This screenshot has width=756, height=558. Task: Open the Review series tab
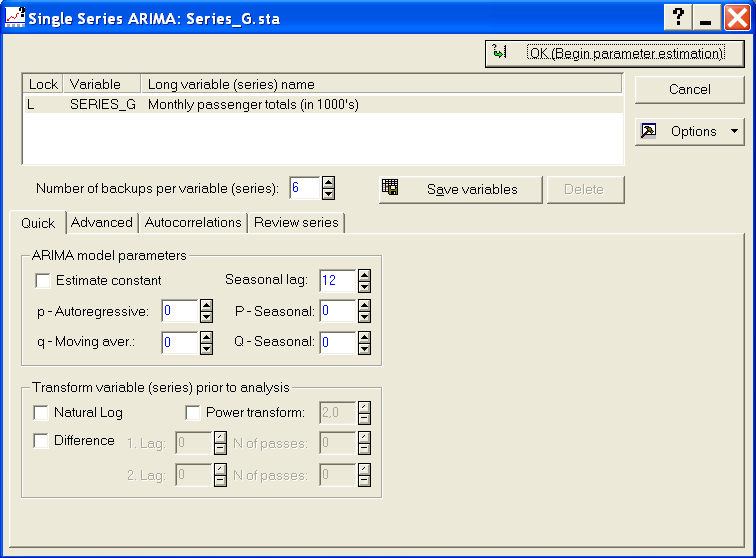click(296, 222)
